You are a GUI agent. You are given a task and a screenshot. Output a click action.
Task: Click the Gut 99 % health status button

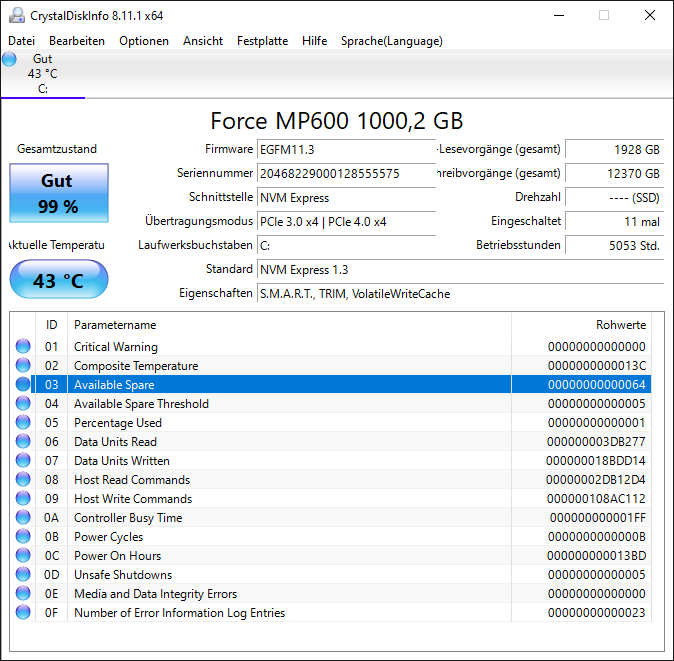click(x=59, y=193)
